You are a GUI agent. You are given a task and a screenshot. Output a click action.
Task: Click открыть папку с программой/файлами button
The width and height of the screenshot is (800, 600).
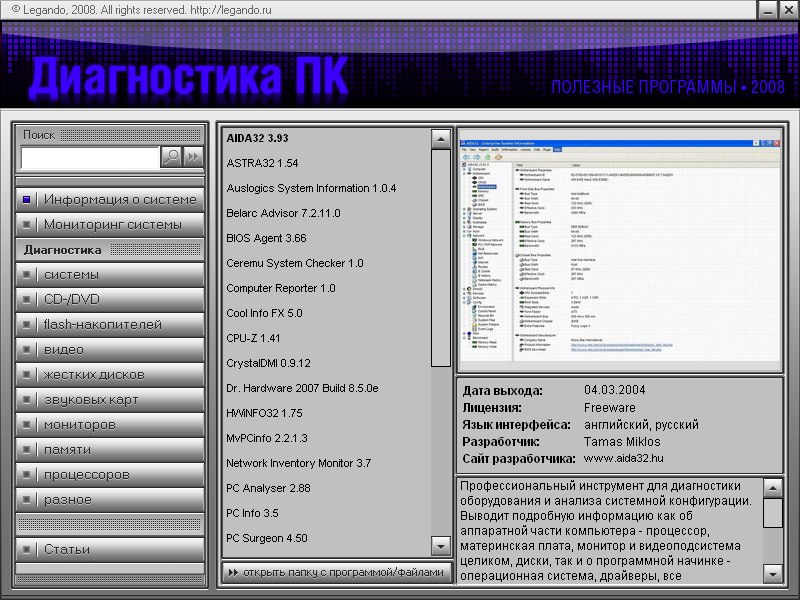click(338, 572)
